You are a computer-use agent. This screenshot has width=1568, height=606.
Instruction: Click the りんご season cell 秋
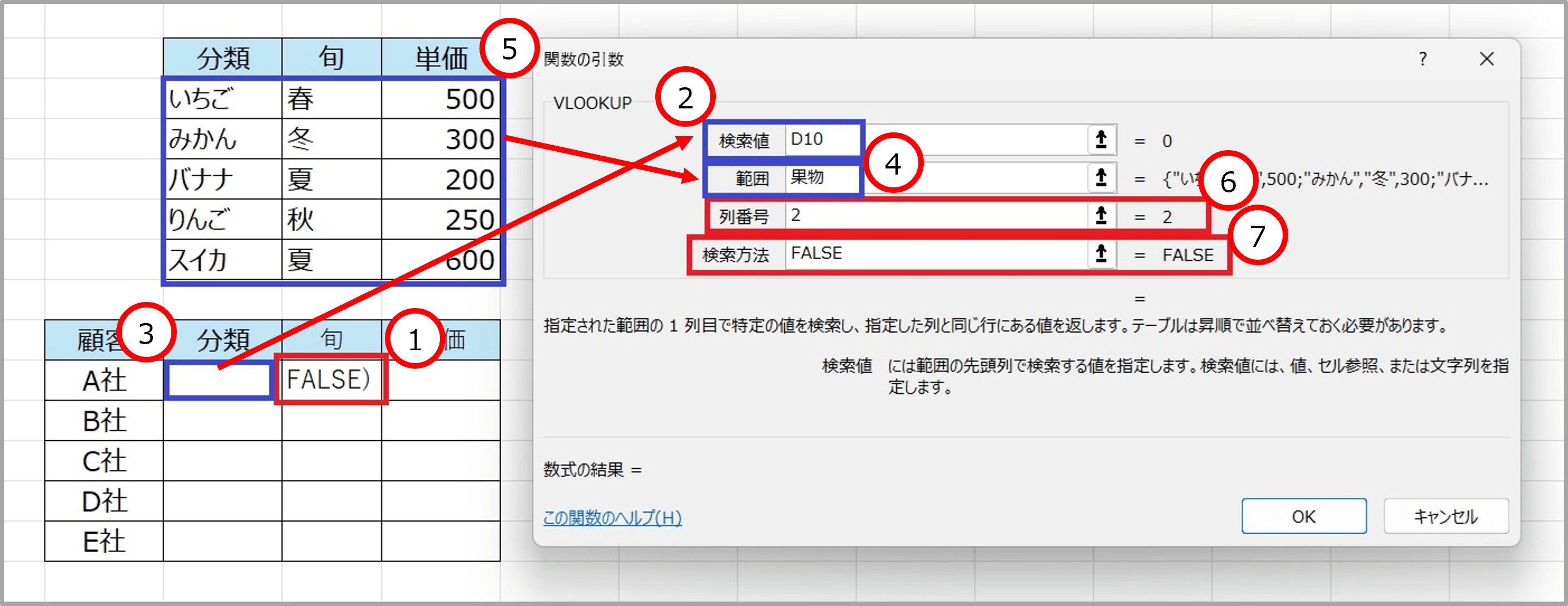coord(331,220)
